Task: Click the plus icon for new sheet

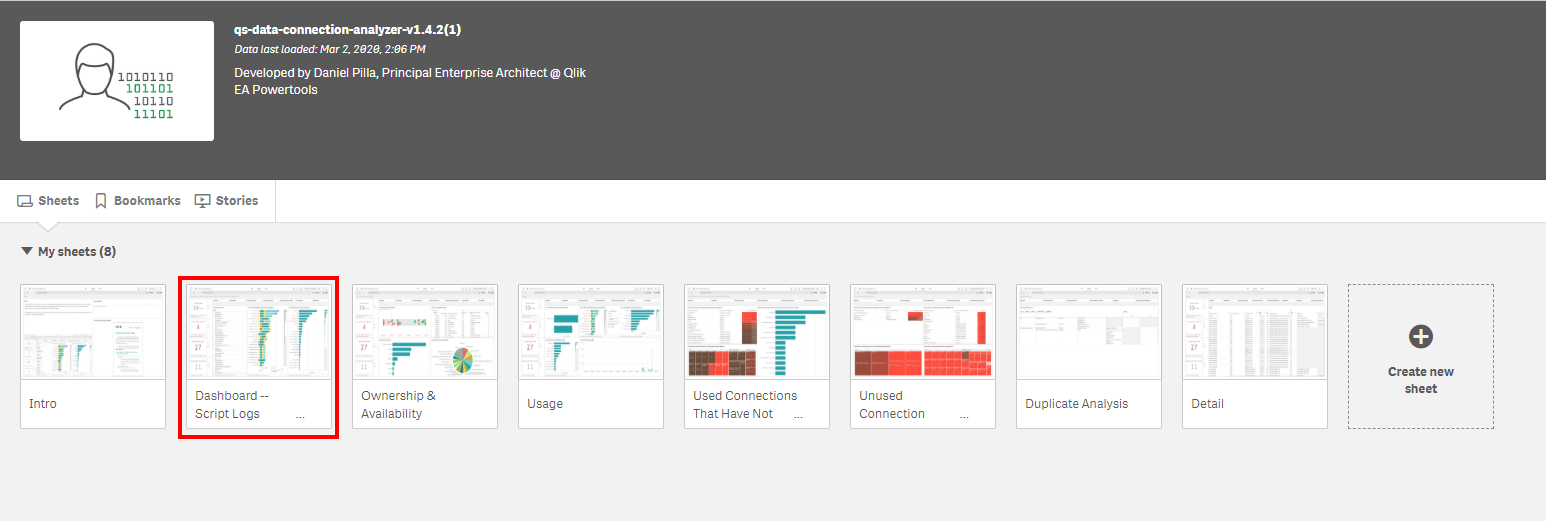Action: click(x=1420, y=337)
